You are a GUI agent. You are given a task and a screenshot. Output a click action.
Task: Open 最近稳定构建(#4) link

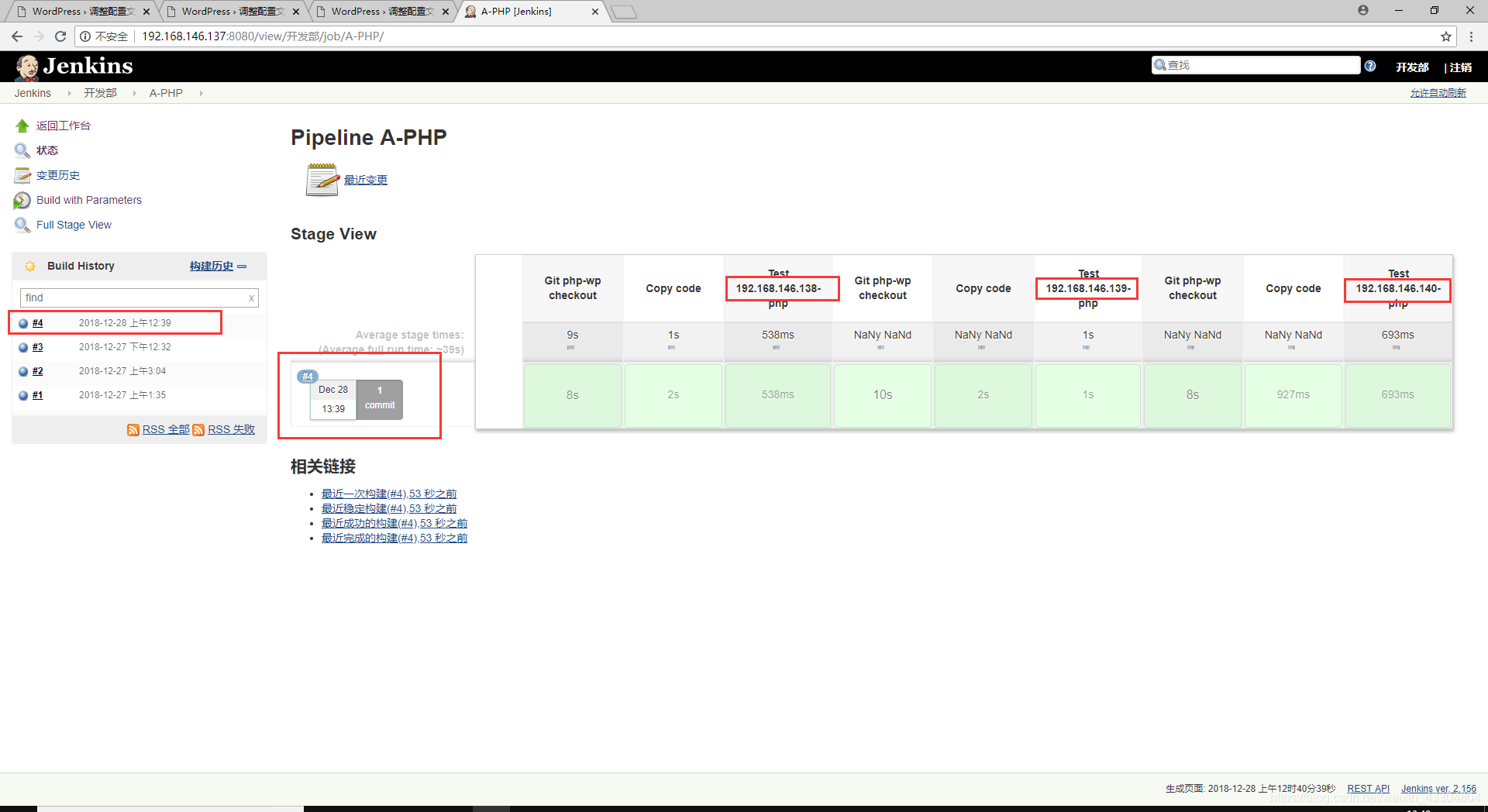(x=389, y=508)
